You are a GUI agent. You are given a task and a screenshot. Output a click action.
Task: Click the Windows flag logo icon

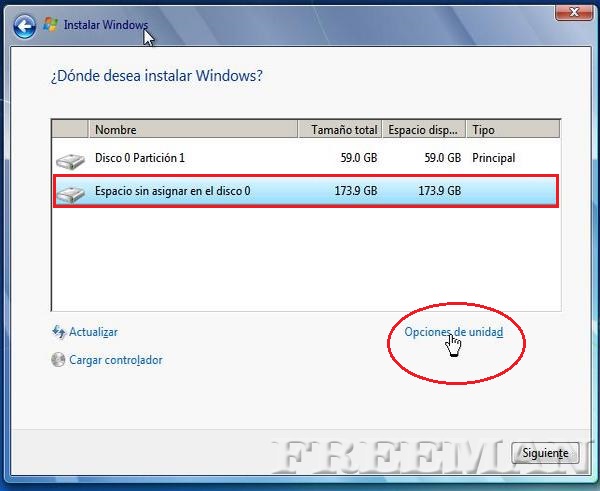click(50, 24)
